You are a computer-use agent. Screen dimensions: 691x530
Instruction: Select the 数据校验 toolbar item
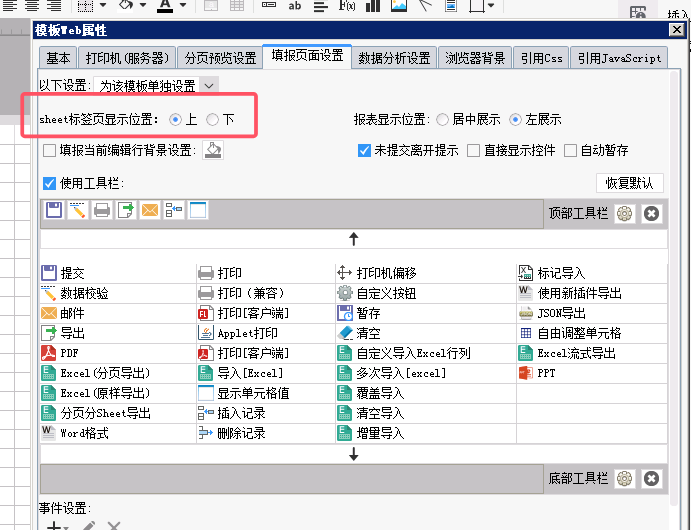coord(118,293)
